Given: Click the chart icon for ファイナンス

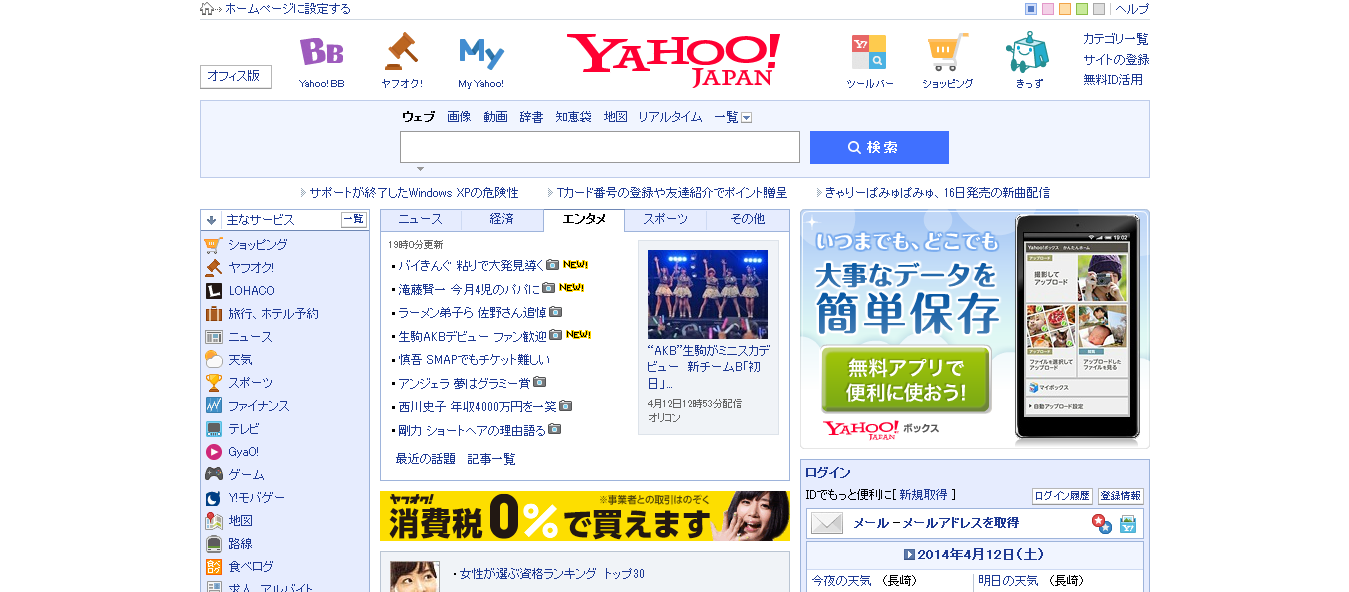Looking at the screenshot, I should point(213,406).
